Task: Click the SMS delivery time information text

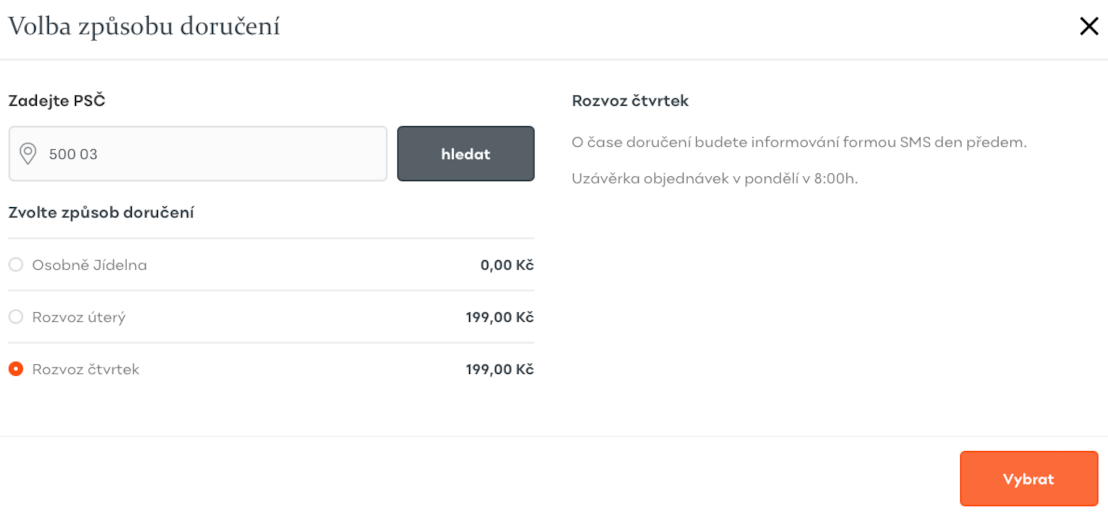Action: pos(799,142)
